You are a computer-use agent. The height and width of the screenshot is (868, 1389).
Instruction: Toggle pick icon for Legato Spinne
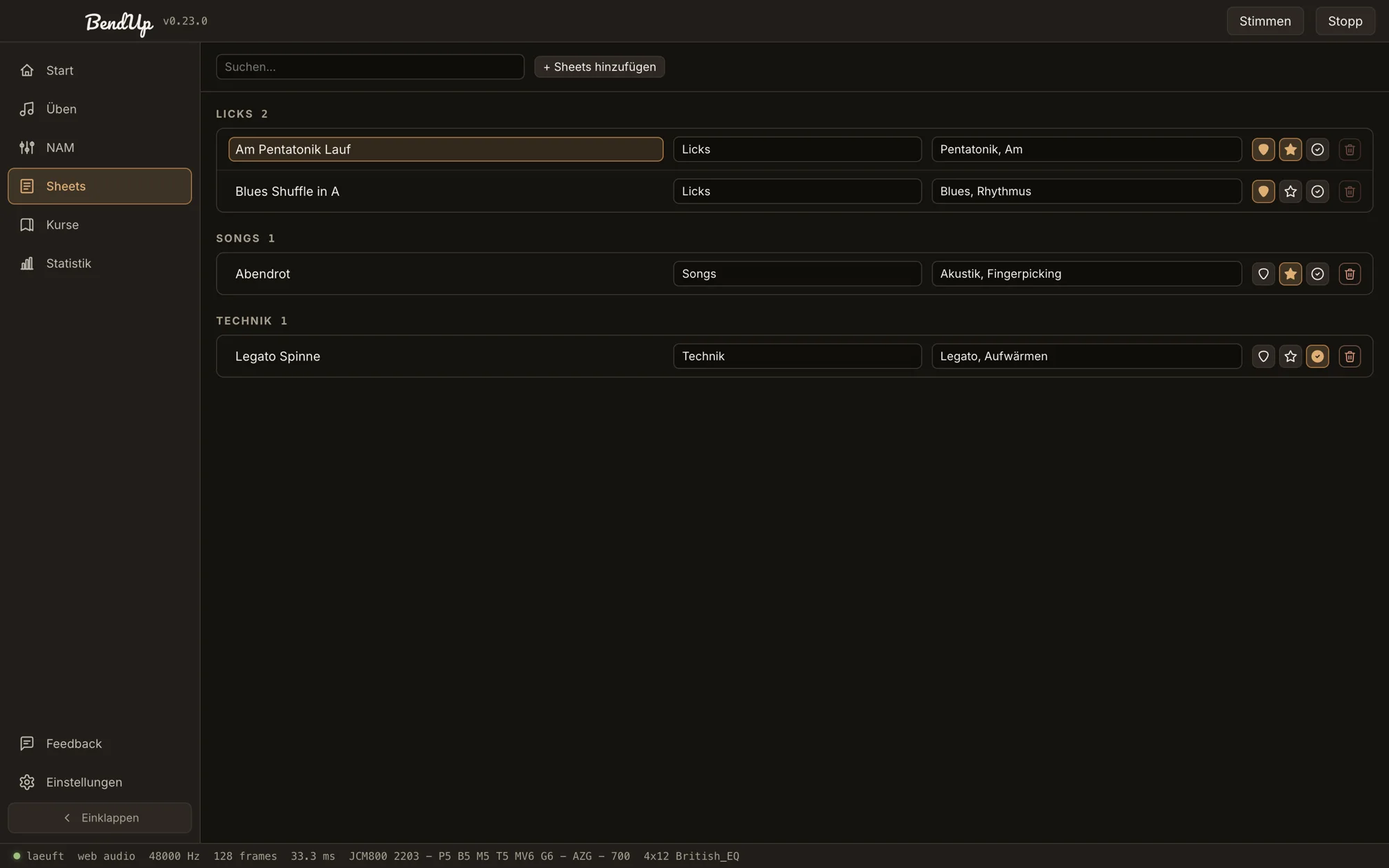[1263, 356]
